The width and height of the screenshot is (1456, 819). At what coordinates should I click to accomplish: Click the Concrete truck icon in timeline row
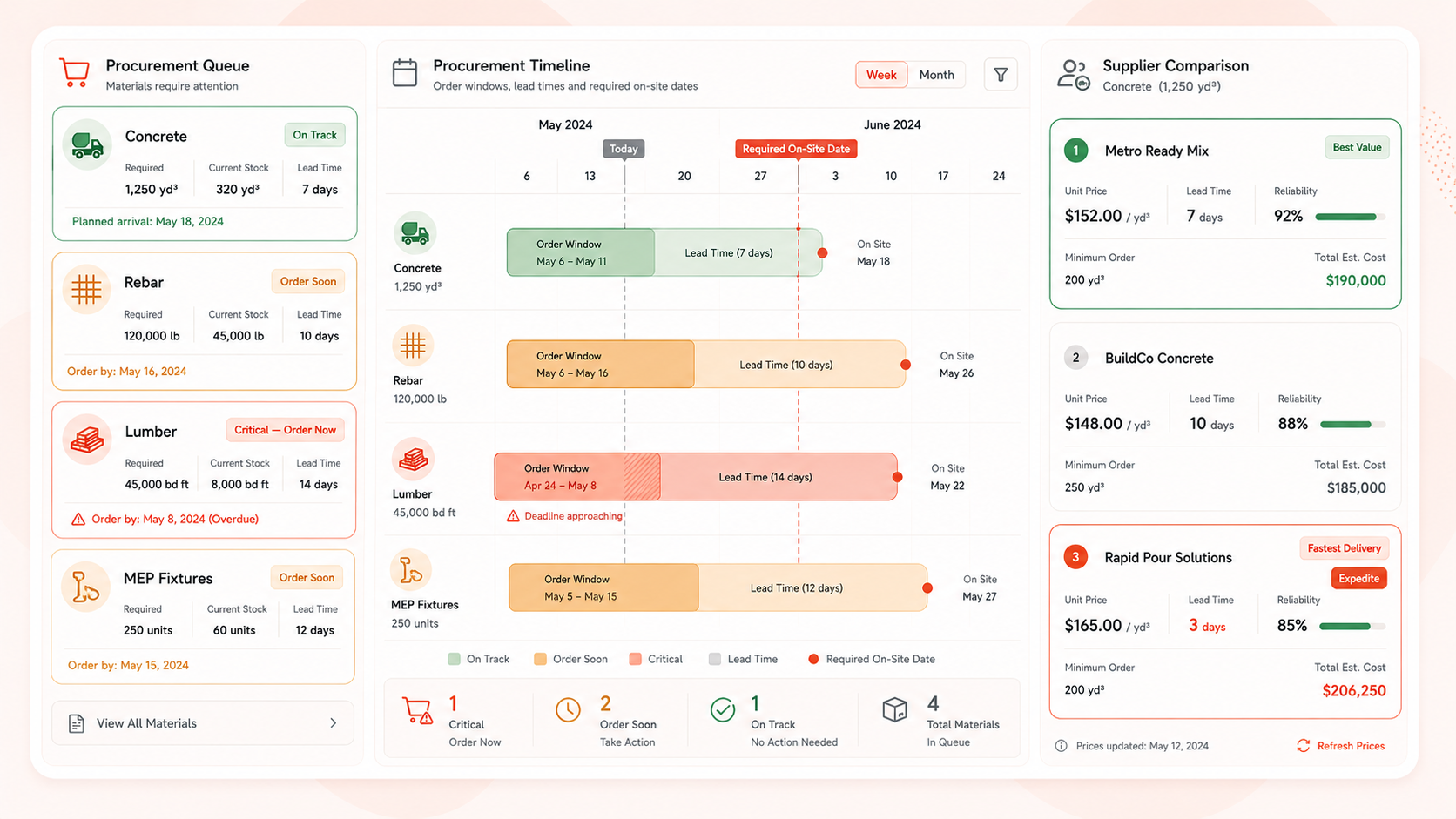point(415,233)
